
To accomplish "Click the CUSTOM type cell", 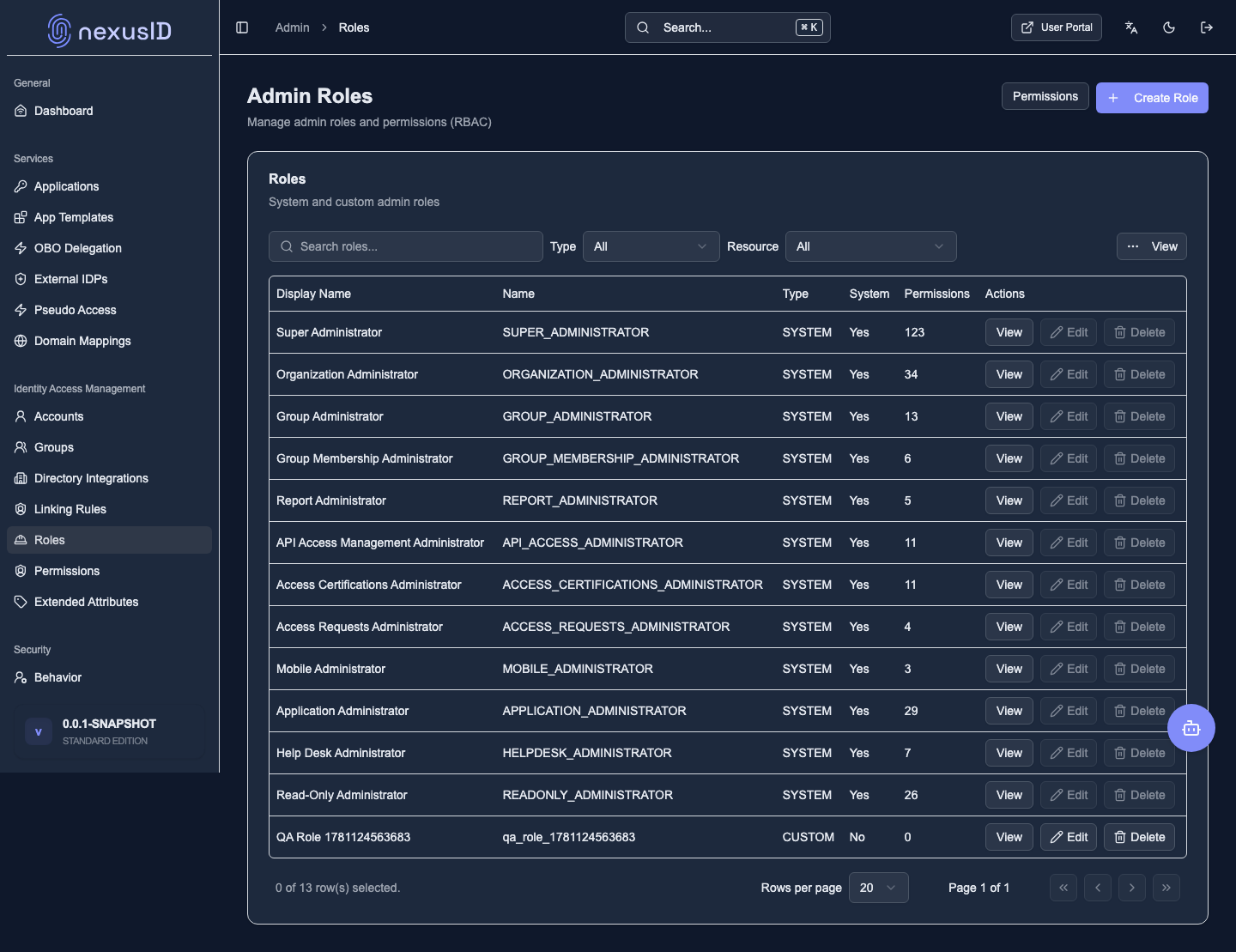I will point(808,837).
